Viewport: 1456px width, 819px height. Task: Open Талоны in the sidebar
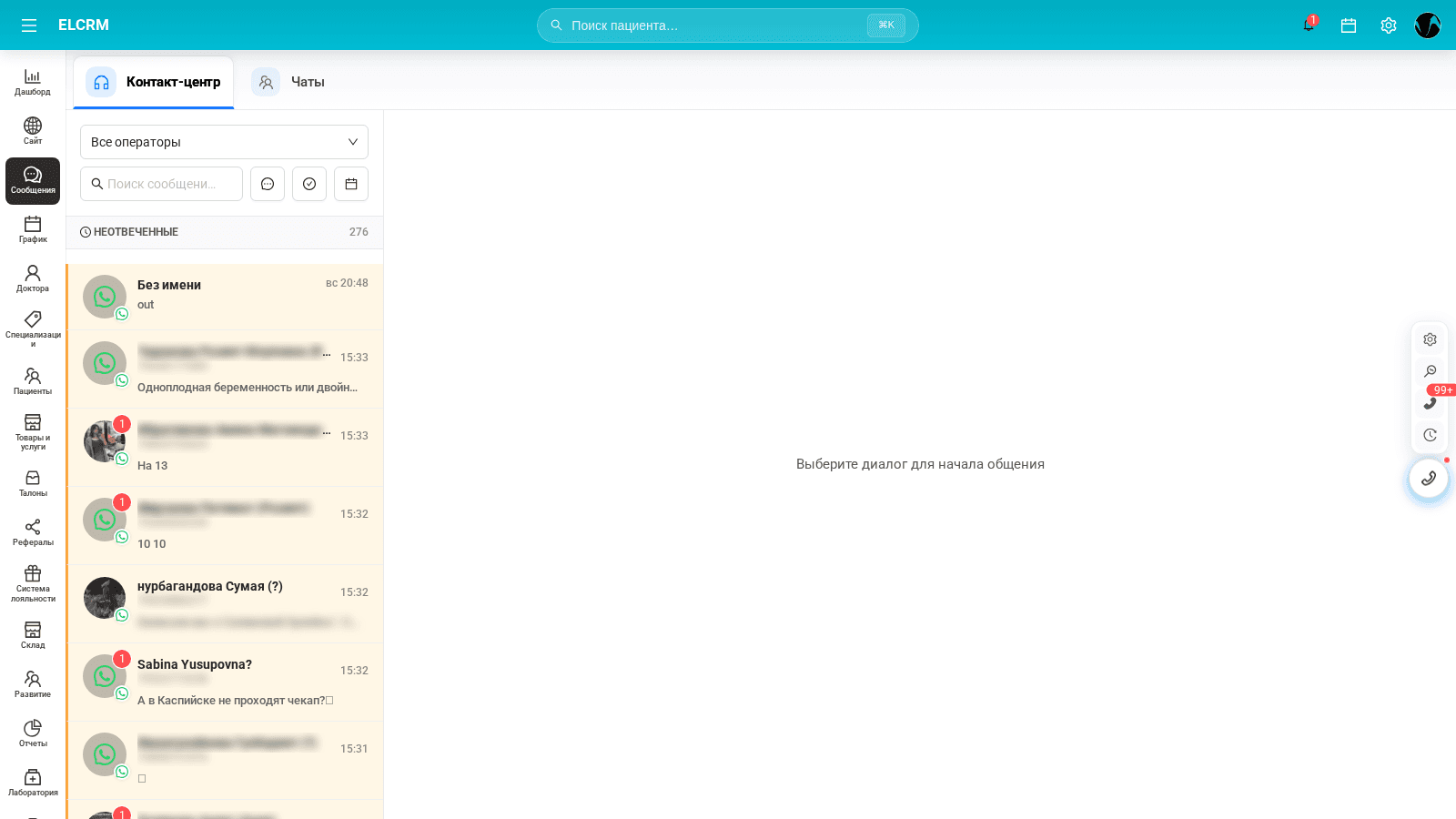[33, 483]
